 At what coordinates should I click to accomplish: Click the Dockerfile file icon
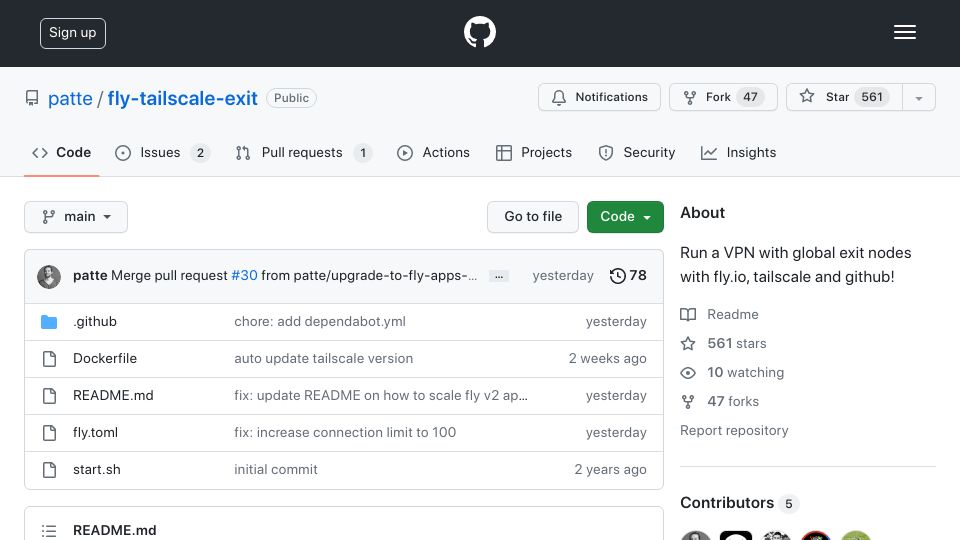pos(50,359)
